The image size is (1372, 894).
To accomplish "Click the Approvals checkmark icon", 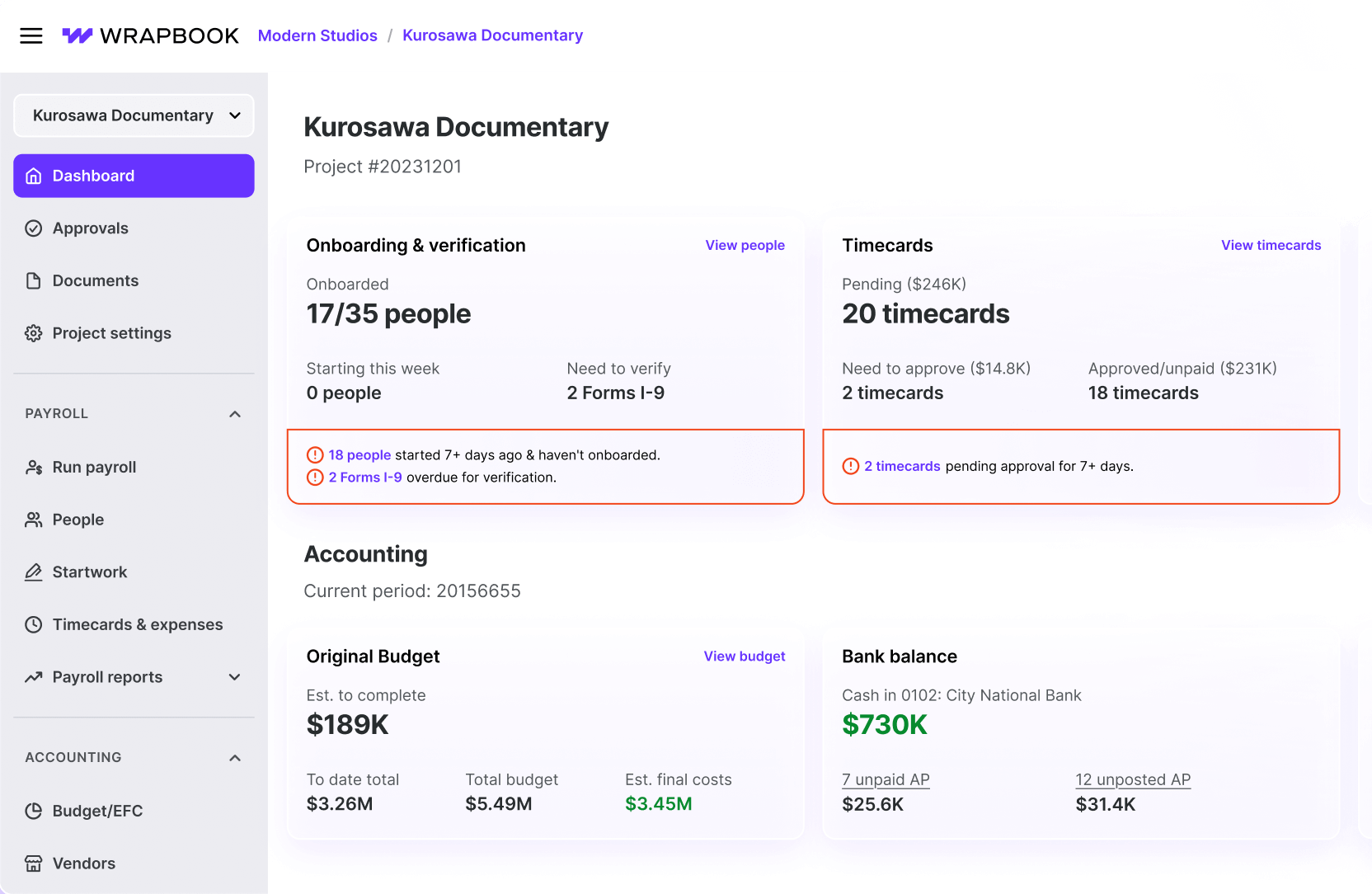I will click(34, 228).
